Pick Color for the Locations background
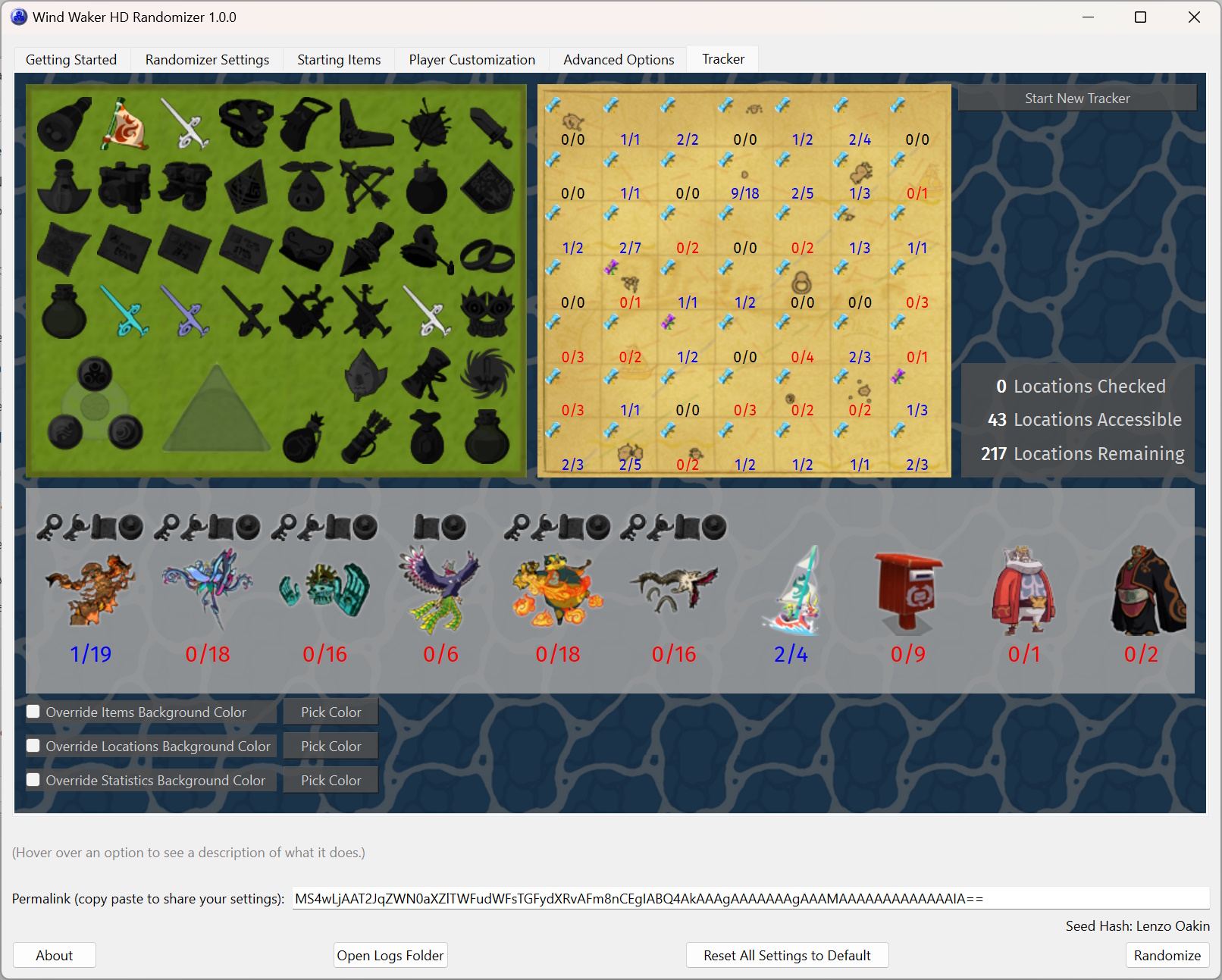 point(331,746)
